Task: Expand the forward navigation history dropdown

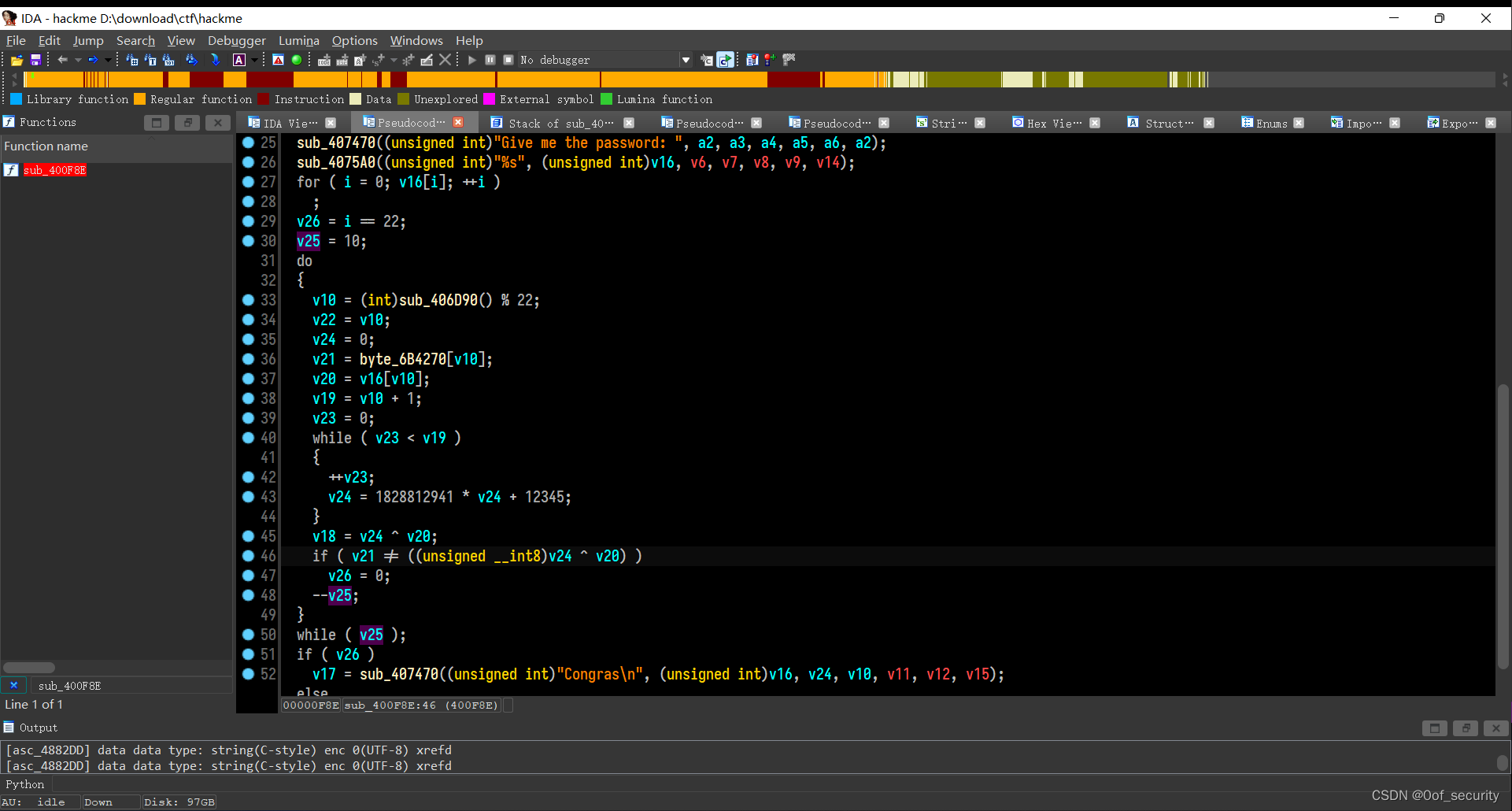Action: tap(108, 59)
